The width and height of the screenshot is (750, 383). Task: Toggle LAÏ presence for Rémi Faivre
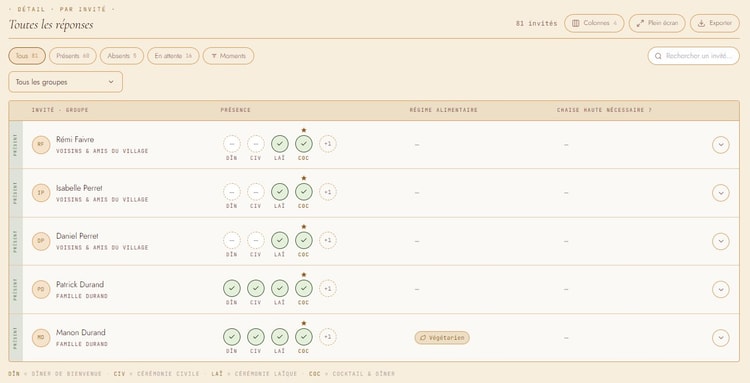pyautogui.click(x=280, y=144)
